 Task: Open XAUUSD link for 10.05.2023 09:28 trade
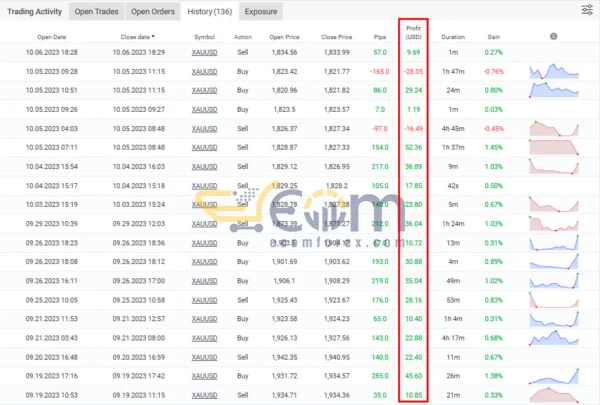click(x=204, y=72)
